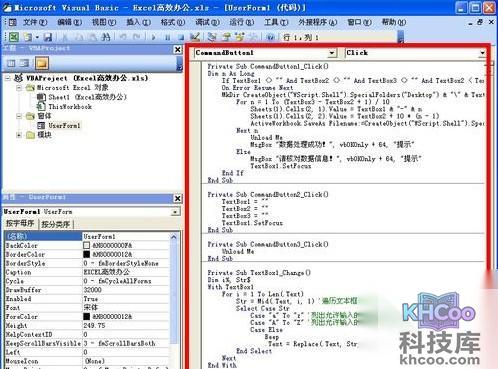The image size is (498, 369).
Task: Toggle Design Mode icon in toolbar
Action: click(195, 37)
